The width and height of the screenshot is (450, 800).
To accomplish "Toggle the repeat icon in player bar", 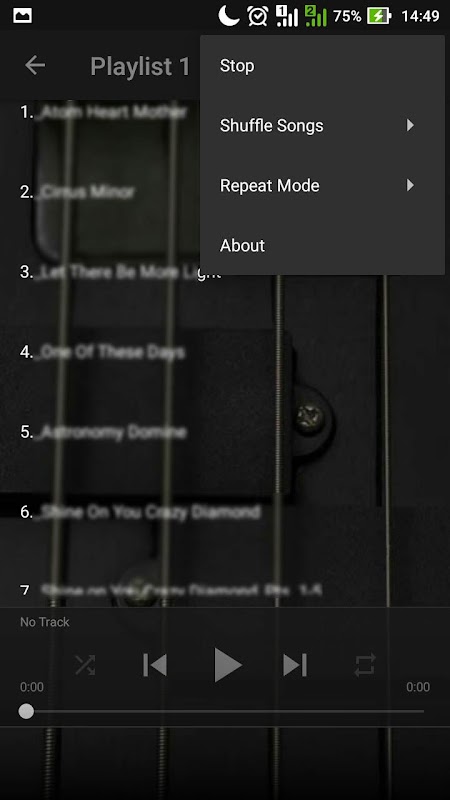I will point(365,665).
